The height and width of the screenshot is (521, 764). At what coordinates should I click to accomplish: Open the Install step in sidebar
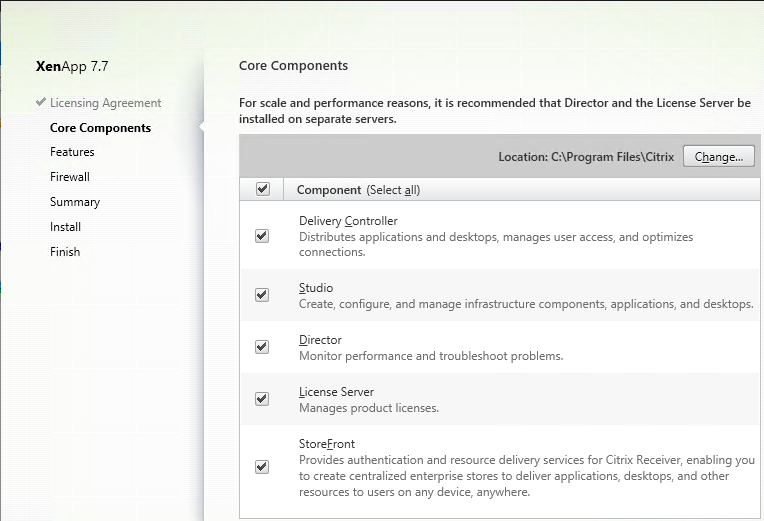65,227
